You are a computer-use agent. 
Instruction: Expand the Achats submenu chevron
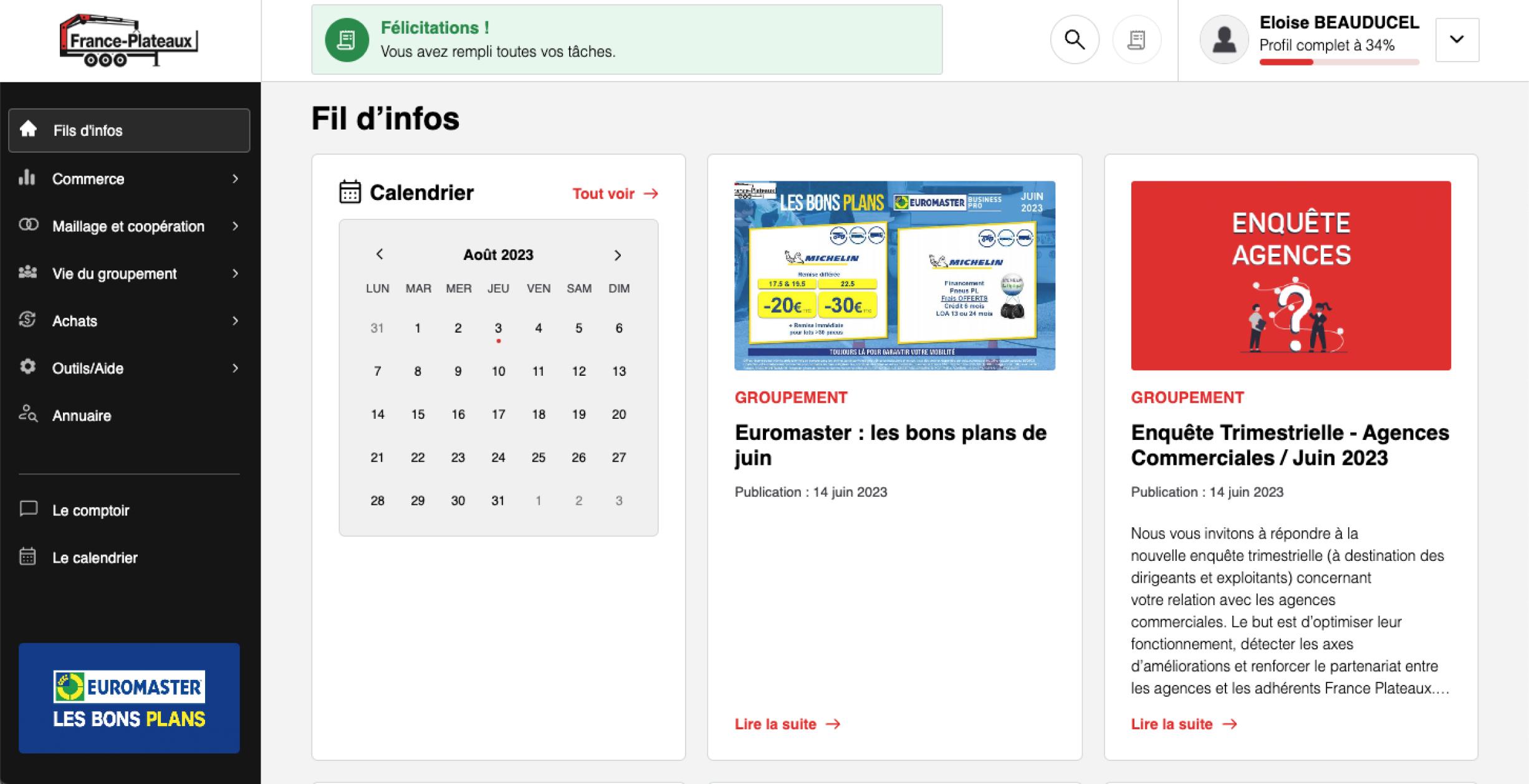[x=236, y=321]
